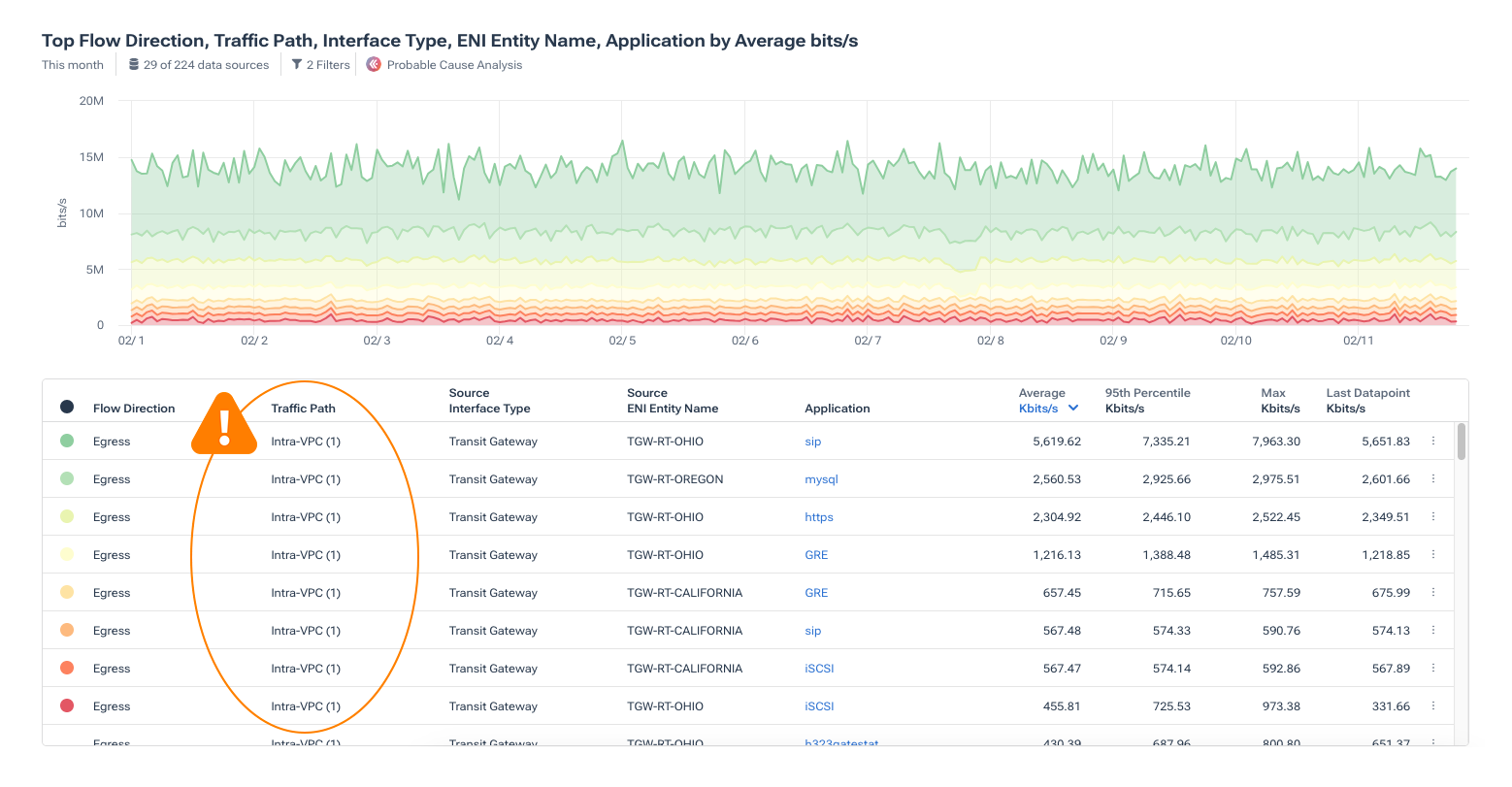Click max value '2,522.45'
This screenshot has width=1512, height=787.
pyautogui.click(x=1276, y=517)
